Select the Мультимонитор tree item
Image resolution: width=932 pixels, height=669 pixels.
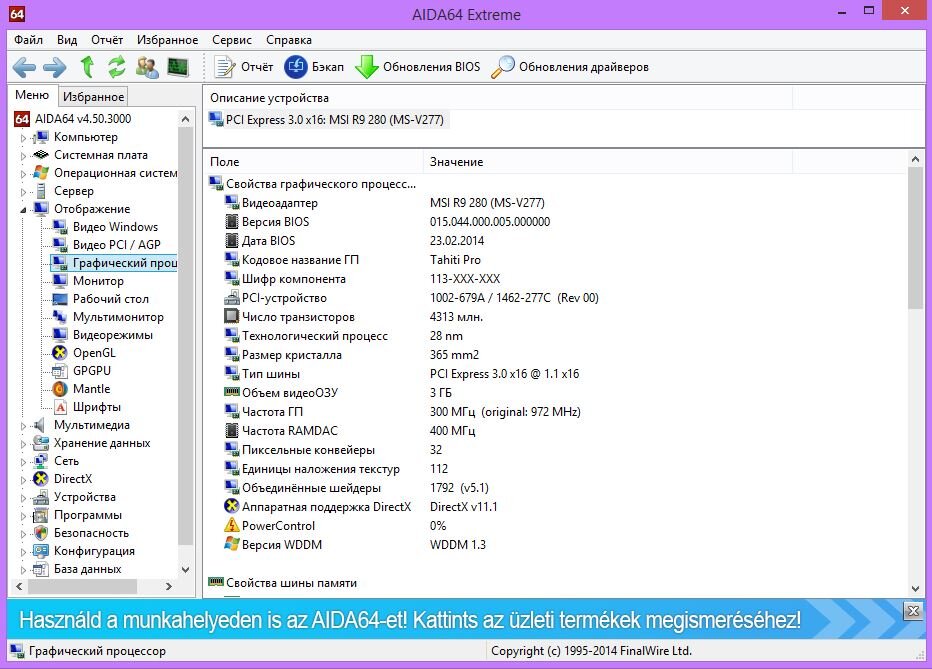pos(118,317)
